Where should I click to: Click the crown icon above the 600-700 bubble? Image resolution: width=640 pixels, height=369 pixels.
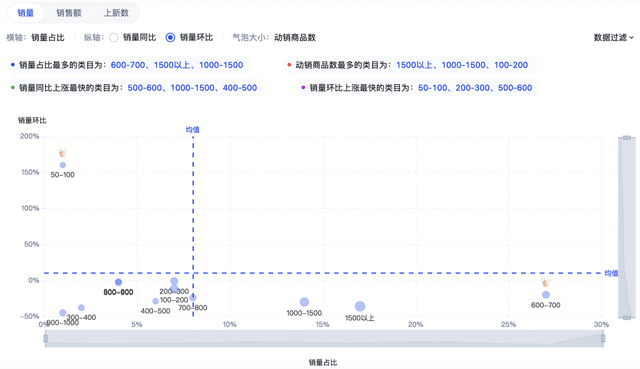click(x=546, y=282)
